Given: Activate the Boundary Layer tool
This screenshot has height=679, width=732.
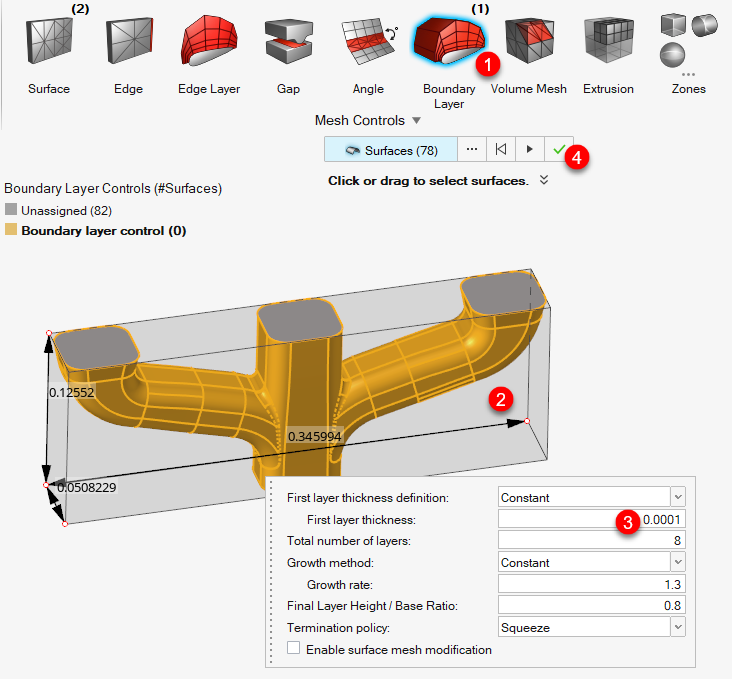Looking at the screenshot, I should pyautogui.click(x=448, y=42).
